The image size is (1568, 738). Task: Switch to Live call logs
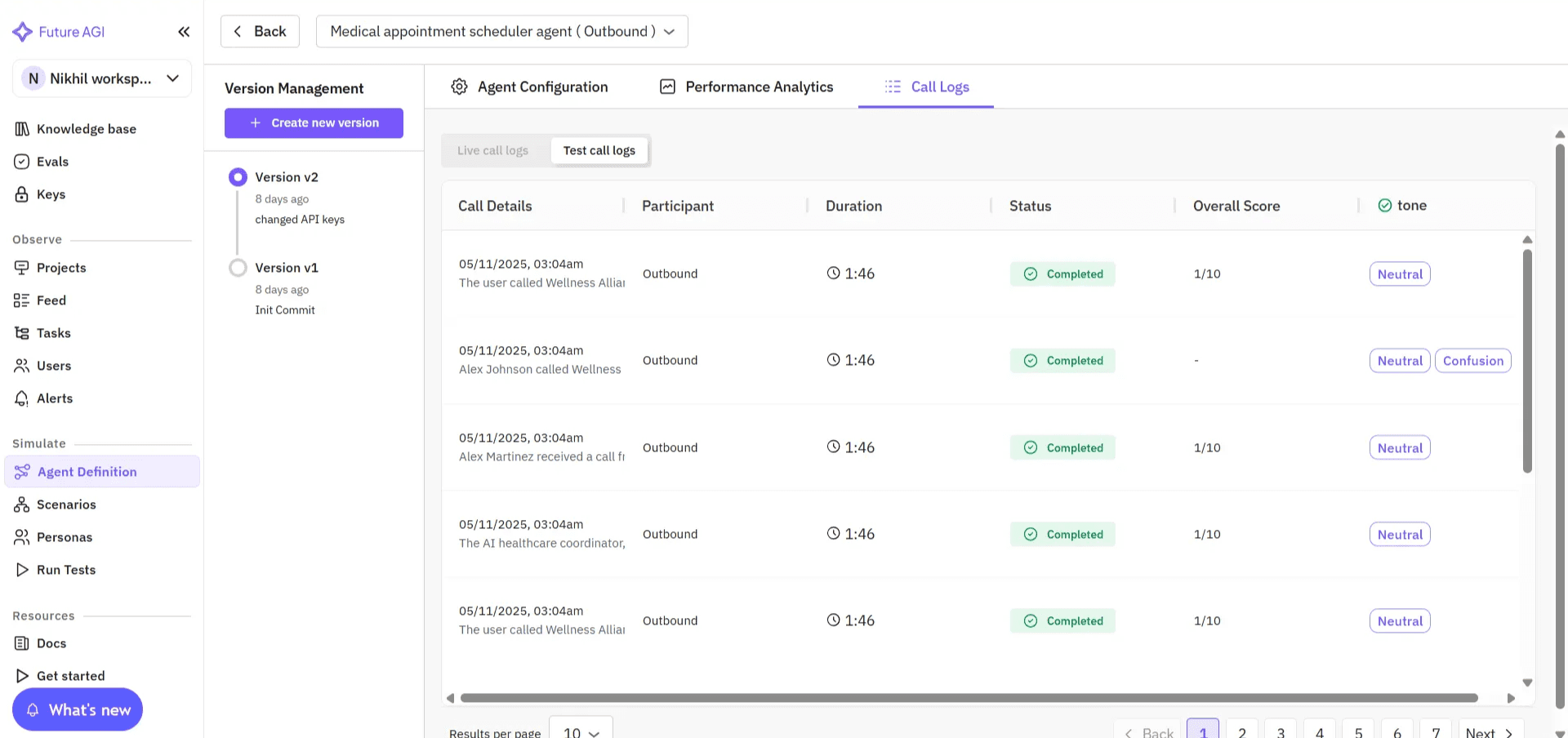click(x=492, y=150)
